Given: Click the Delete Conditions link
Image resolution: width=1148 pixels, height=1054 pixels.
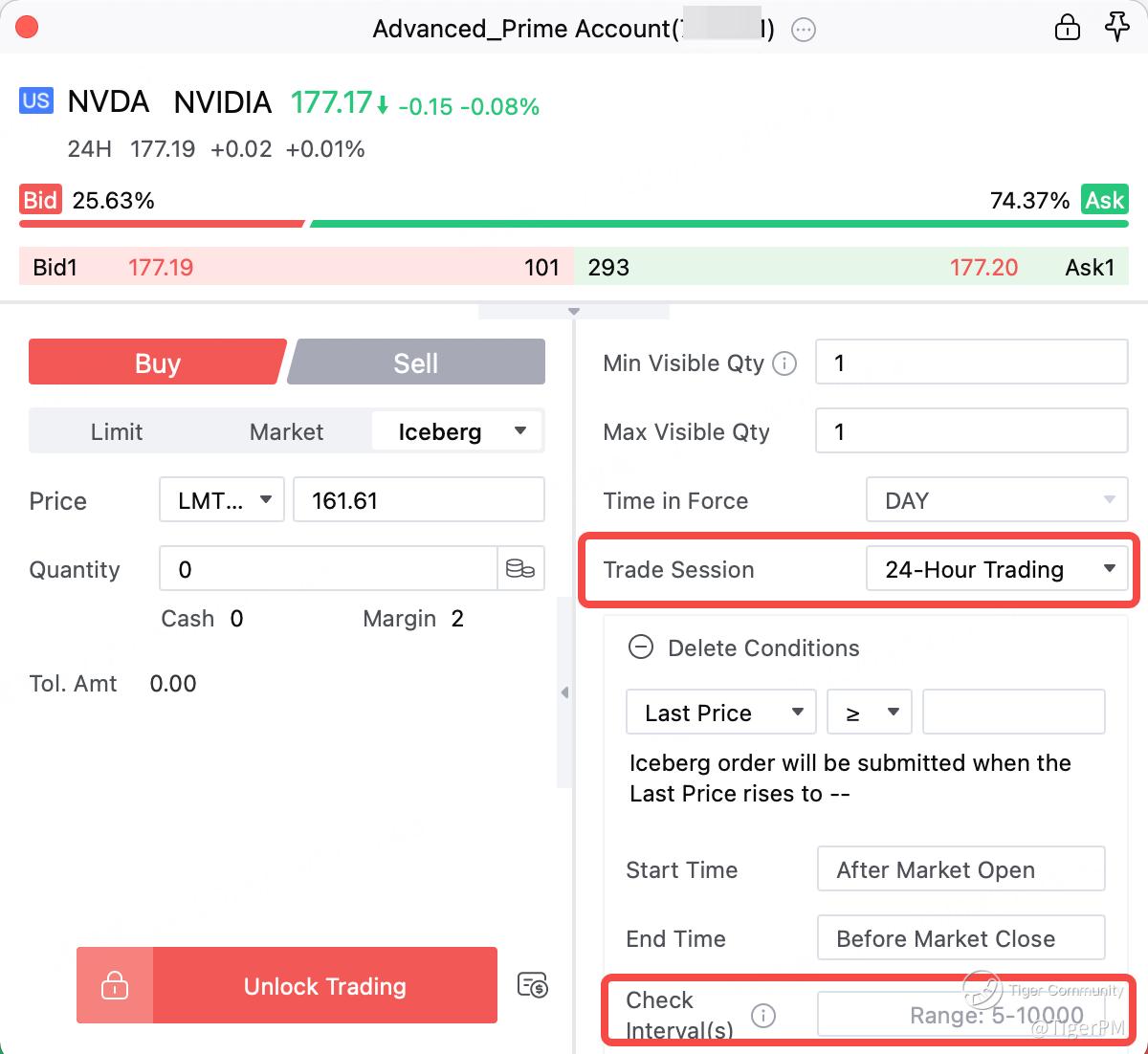Looking at the screenshot, I should [x=763, y=648].
